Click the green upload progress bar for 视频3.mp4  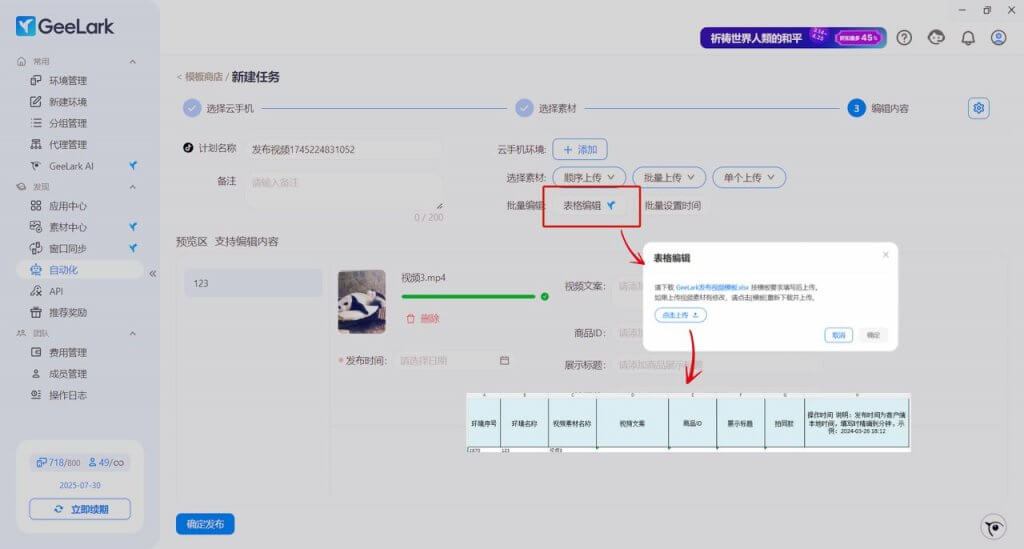[469, 296]
